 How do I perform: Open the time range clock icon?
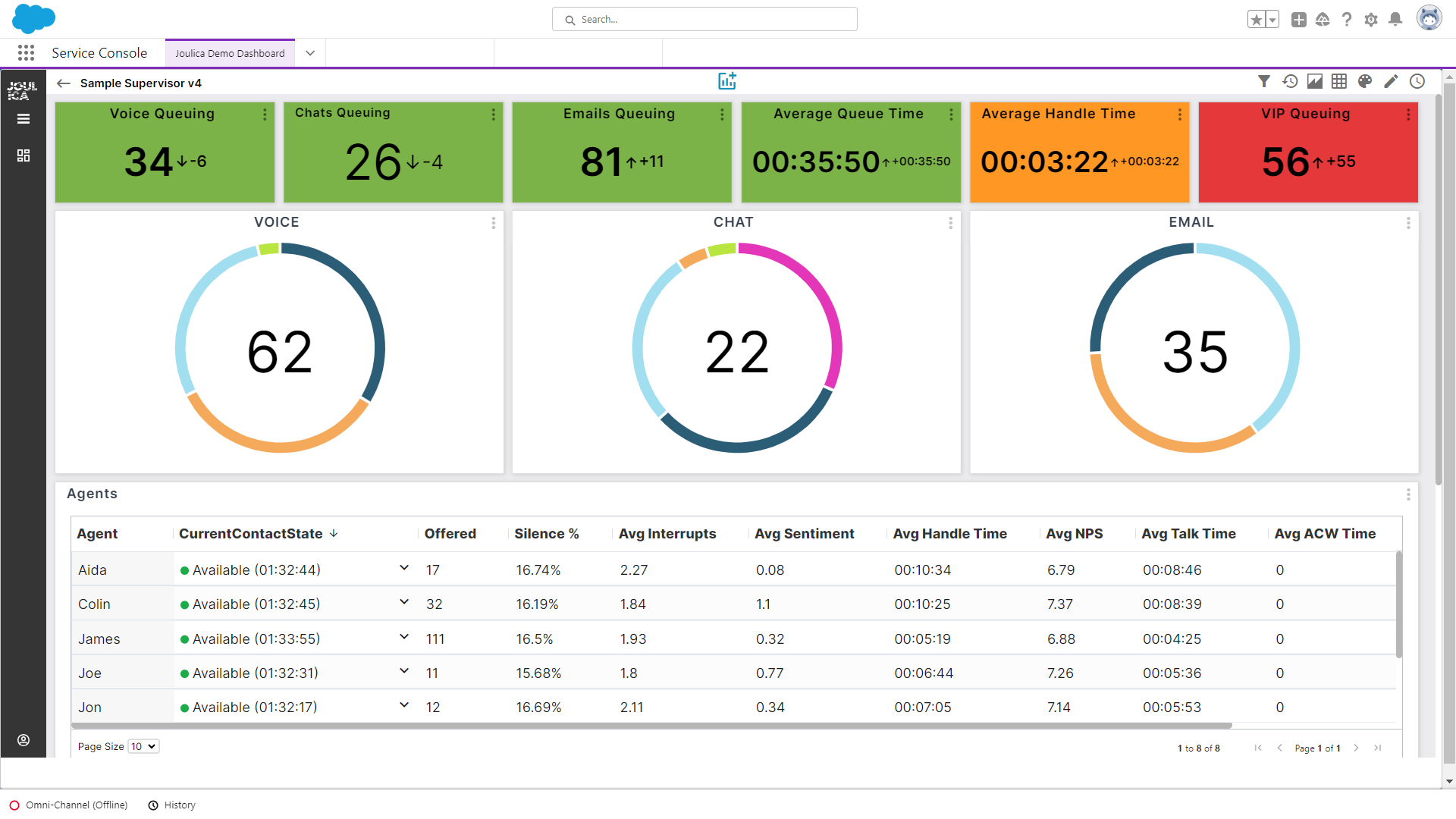[x=1417, y=81]
